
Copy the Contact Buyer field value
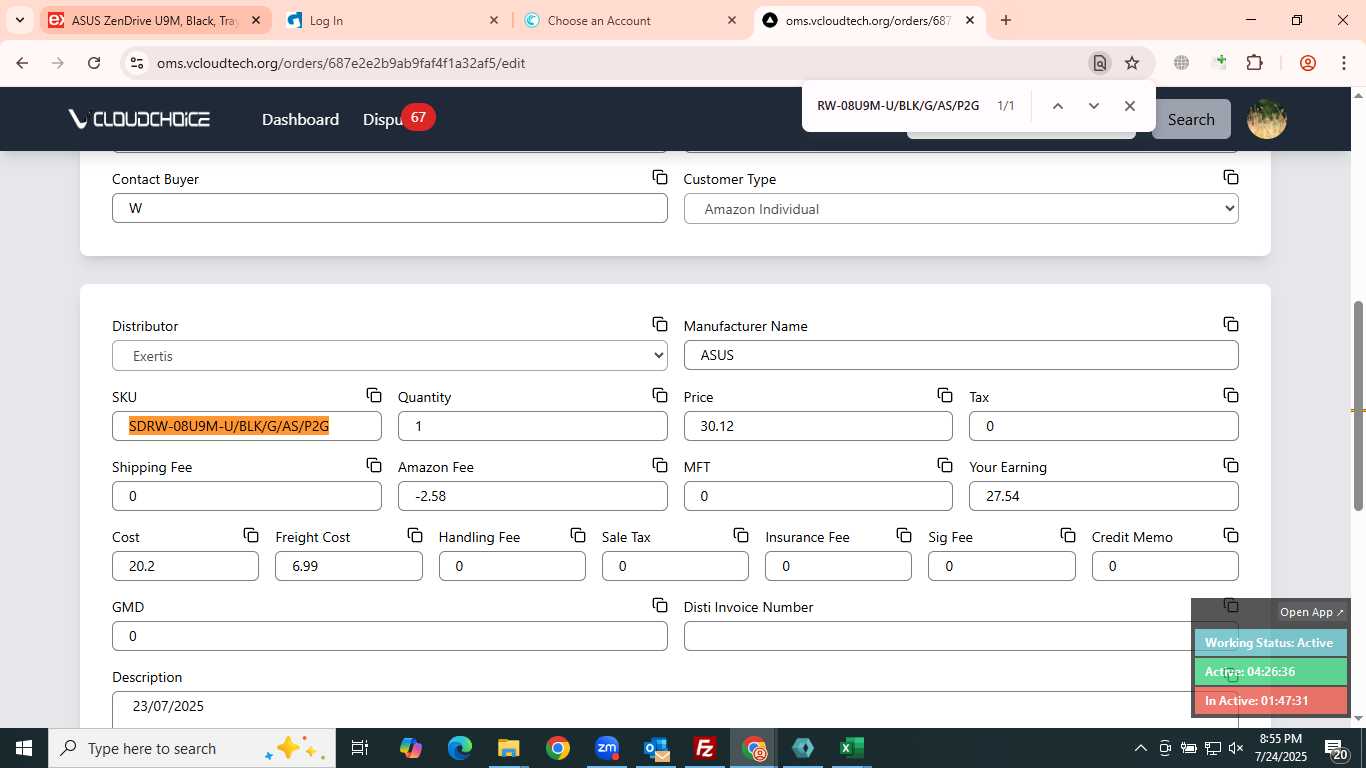click(x=660, y=177)
